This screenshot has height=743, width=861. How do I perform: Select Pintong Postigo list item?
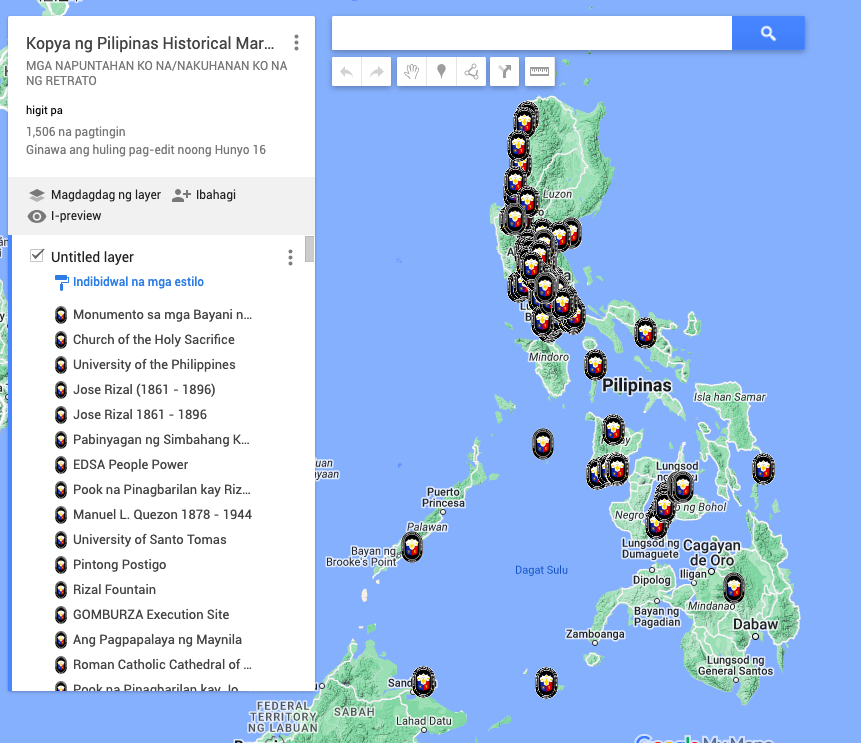click(120, 565)
